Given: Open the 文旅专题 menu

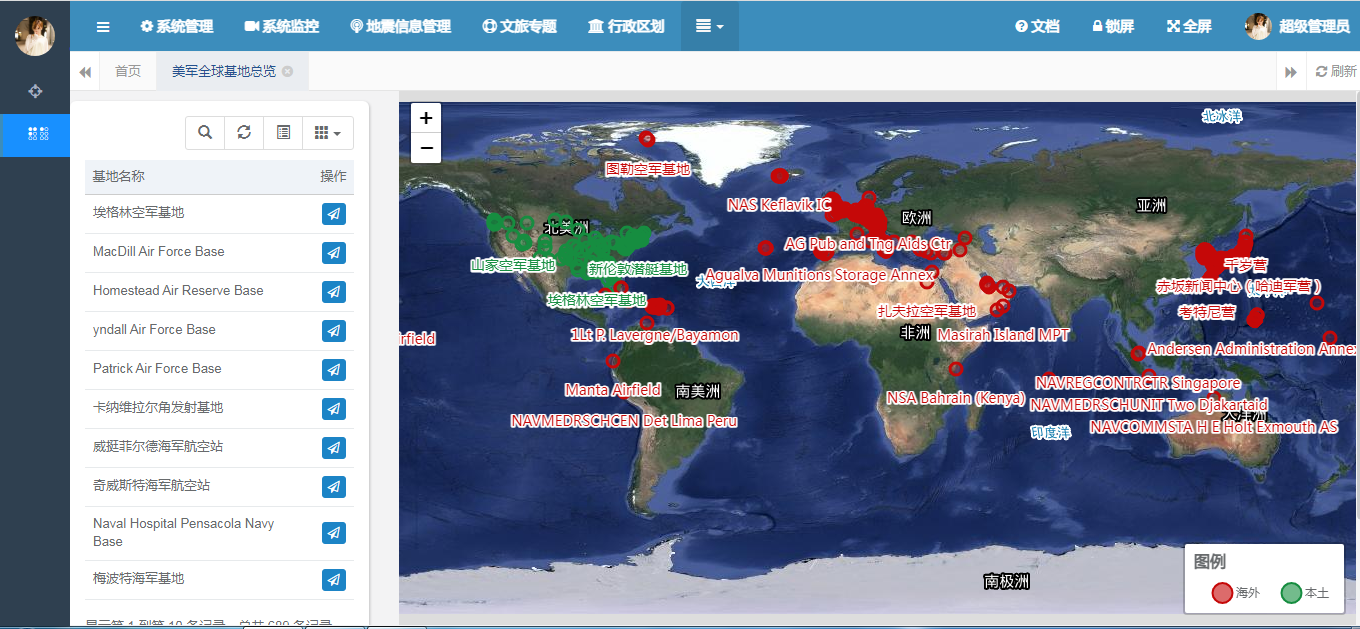Looking at the screenshot, I should click(x=520, y=27).
